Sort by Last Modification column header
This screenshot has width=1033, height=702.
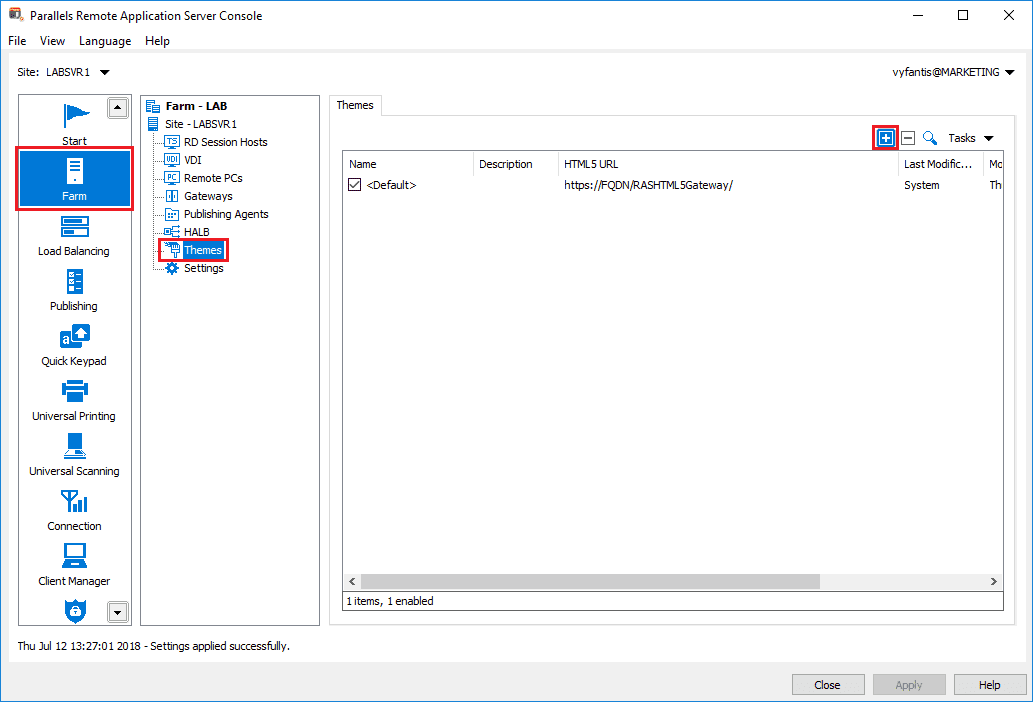[x=941, y=164]
